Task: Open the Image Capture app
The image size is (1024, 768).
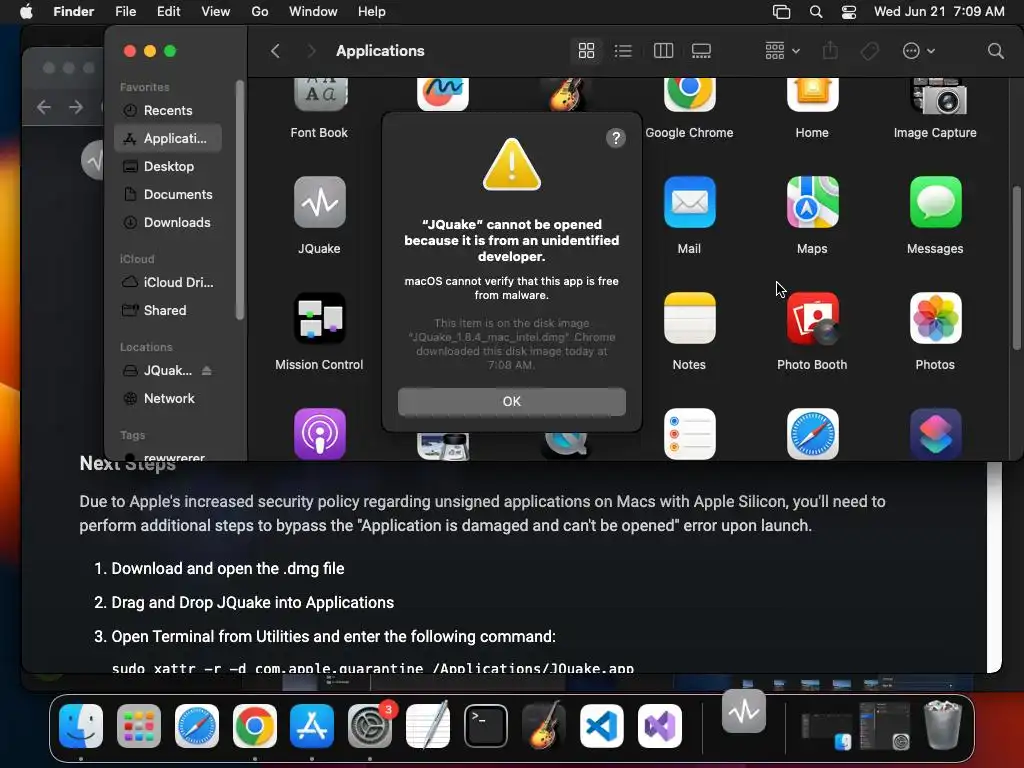Action: (x=938, y=95)
